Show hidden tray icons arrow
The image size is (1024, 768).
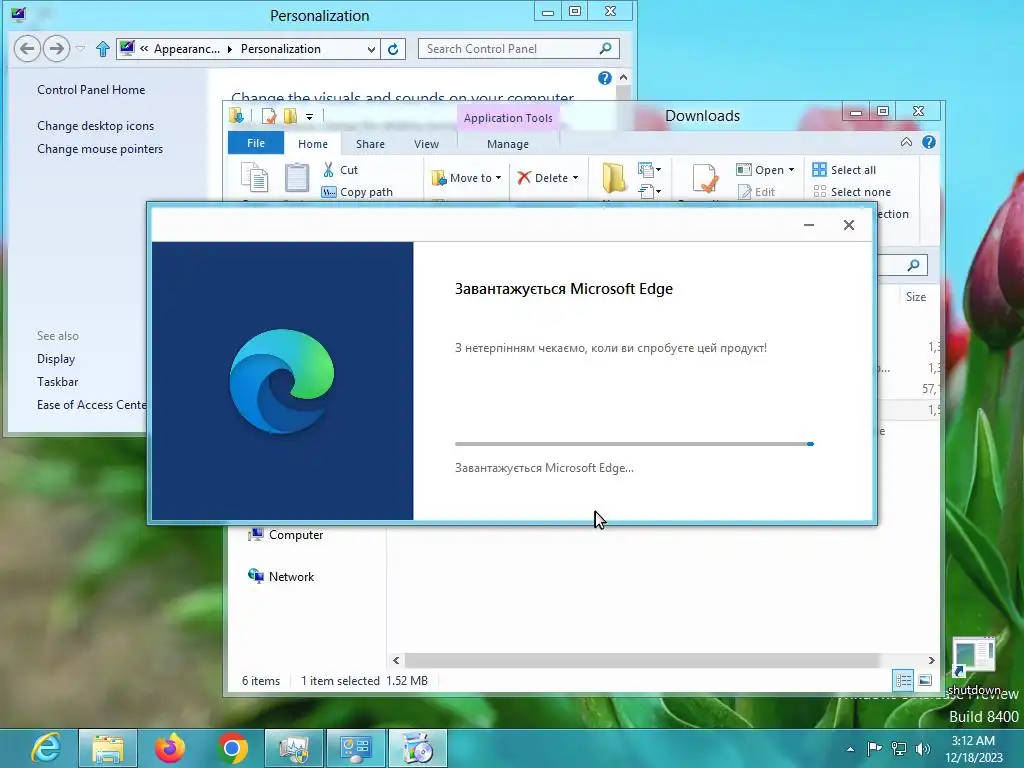point(850,749)
